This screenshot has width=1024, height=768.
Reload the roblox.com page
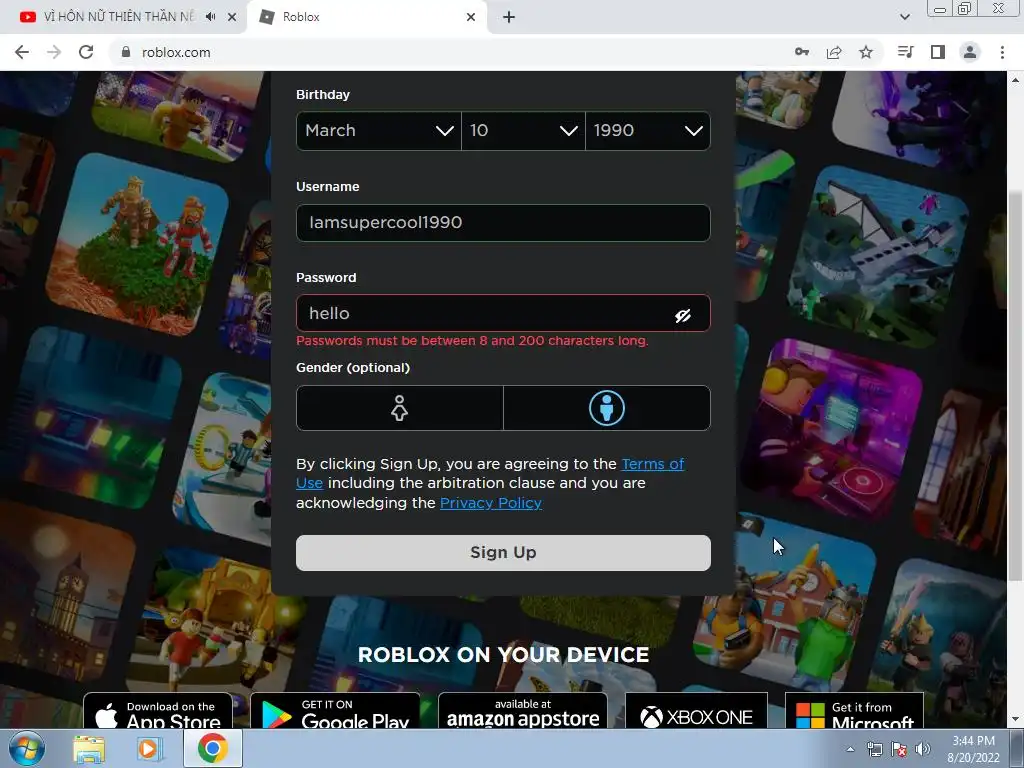[x=86, y=52]
